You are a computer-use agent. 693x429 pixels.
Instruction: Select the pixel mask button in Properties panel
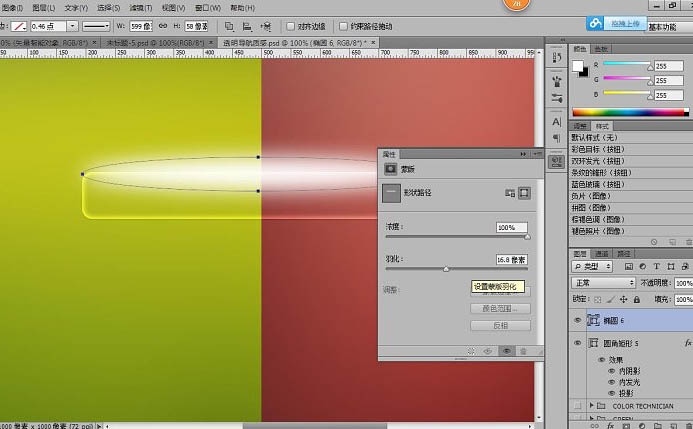pos(510,193)
